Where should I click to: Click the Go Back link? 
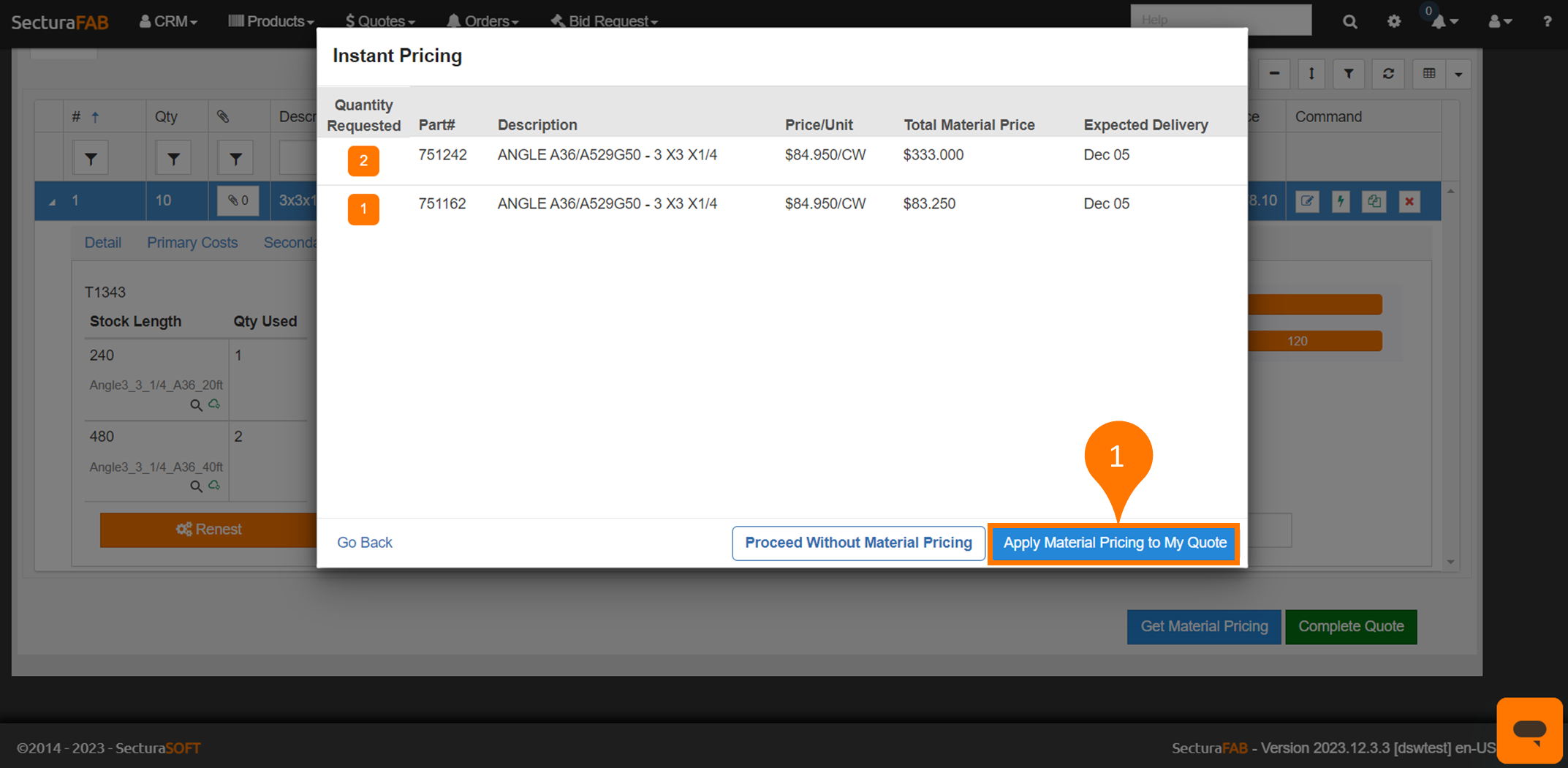click(364, 543)
